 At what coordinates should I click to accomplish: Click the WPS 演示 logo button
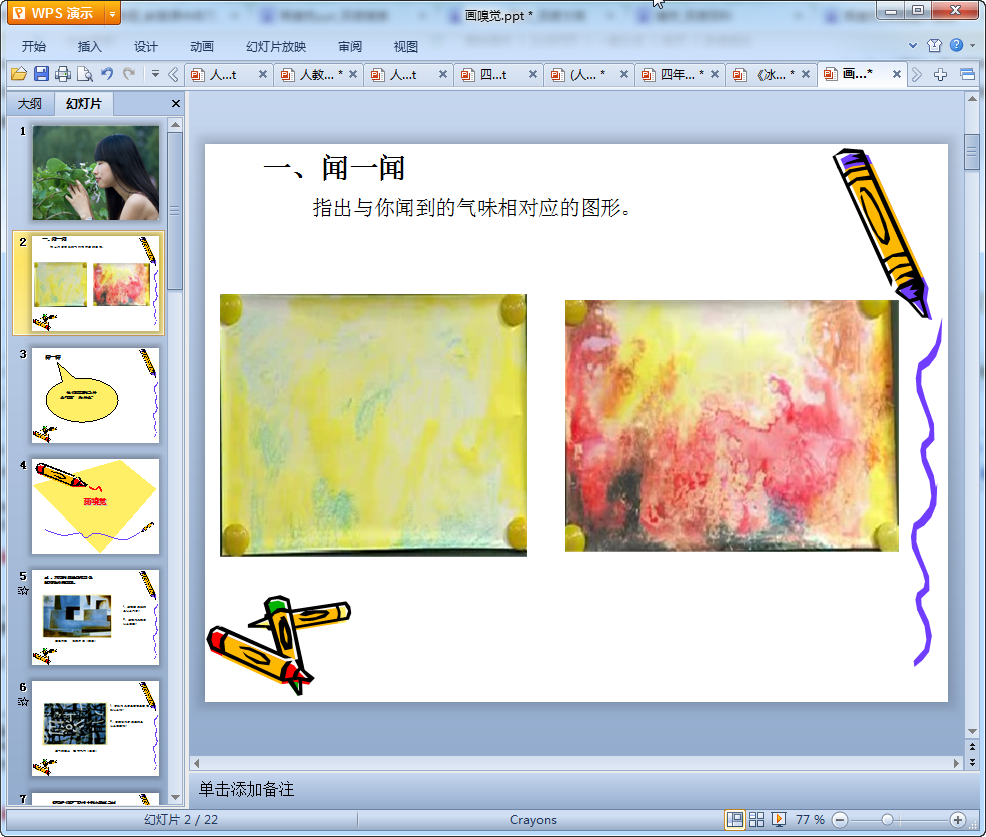[x=55, y=13]
